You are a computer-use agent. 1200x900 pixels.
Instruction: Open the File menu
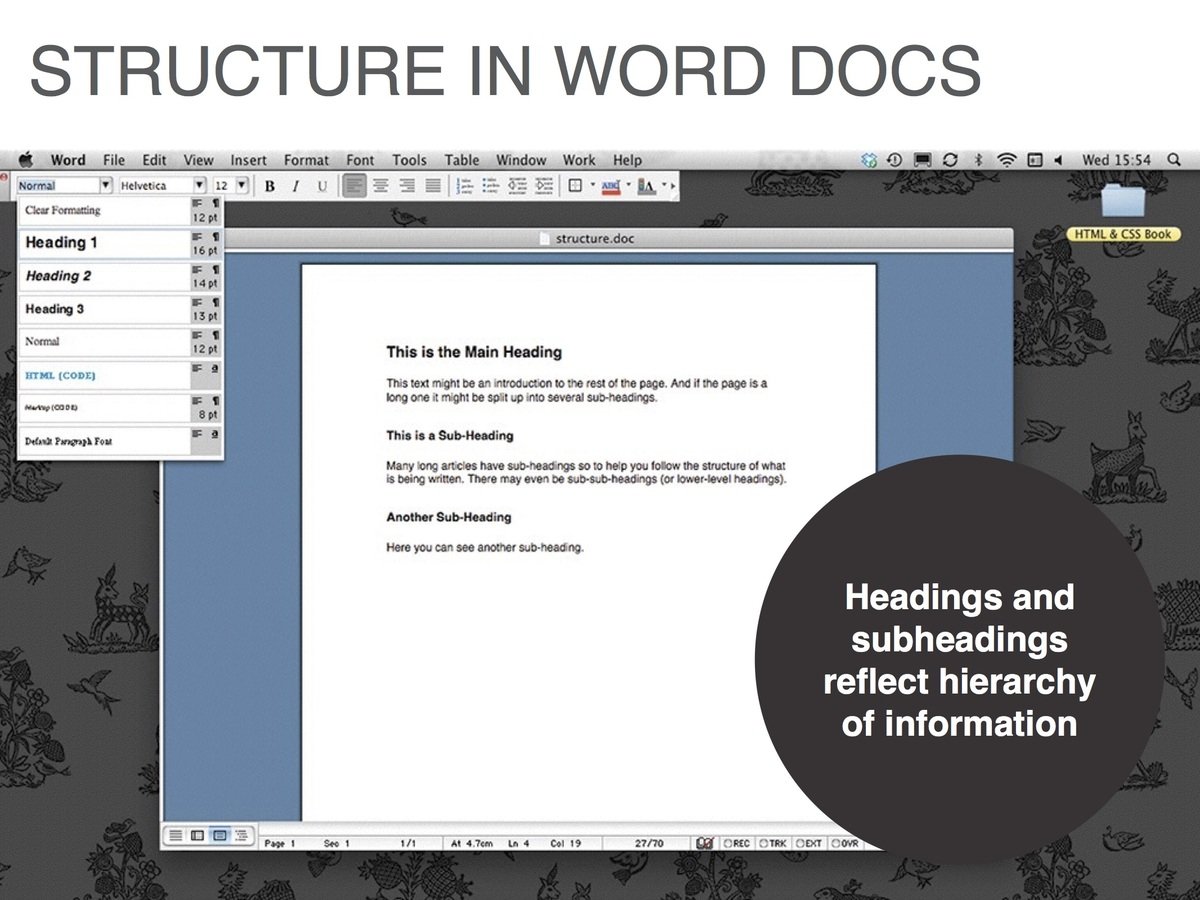(114, 160)
